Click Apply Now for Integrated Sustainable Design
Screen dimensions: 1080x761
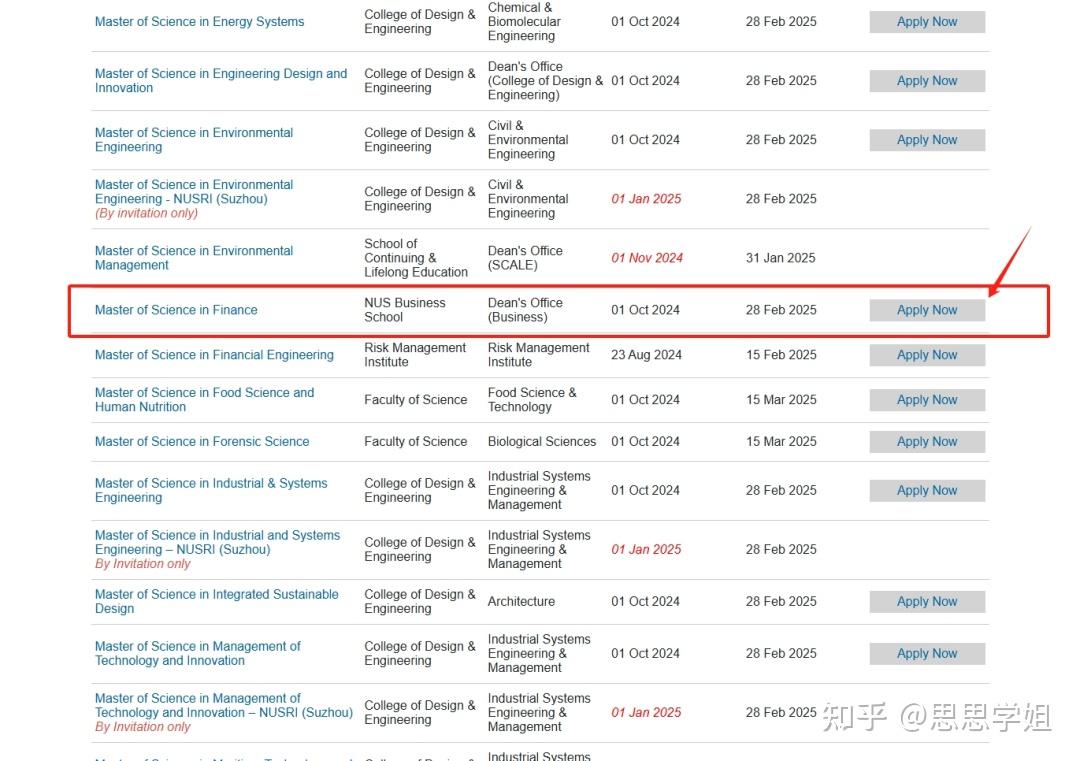tap(926, 601)
